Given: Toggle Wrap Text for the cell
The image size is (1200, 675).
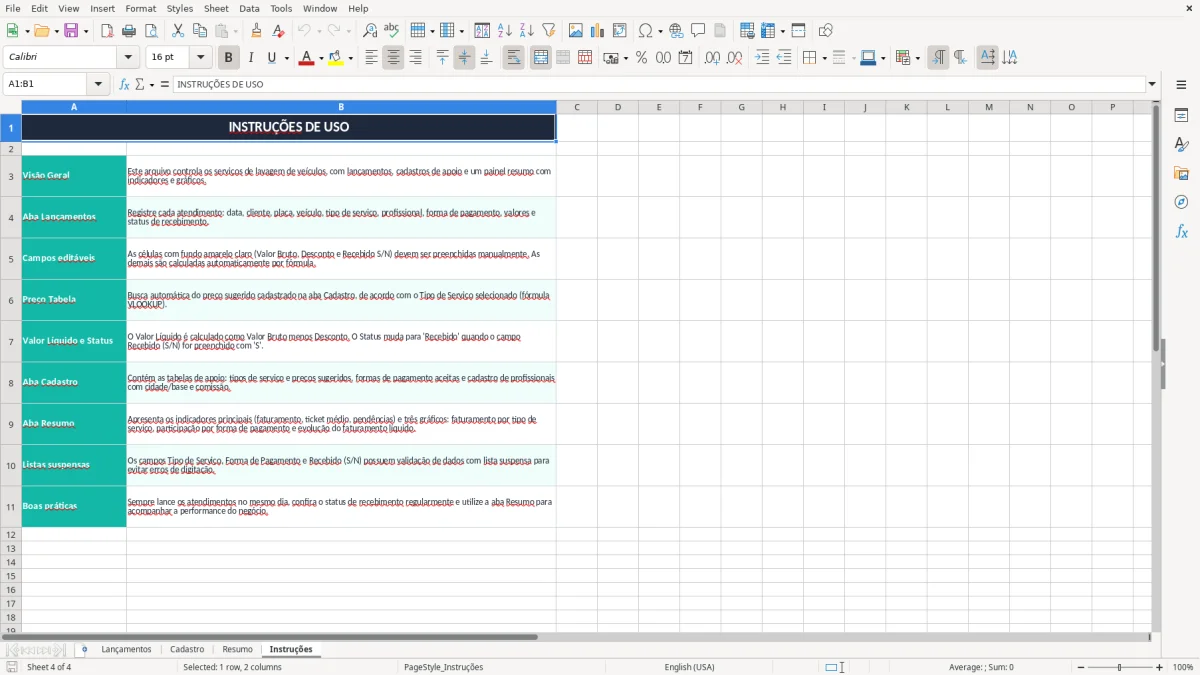Looking at the screenshot, I should 513,58.
